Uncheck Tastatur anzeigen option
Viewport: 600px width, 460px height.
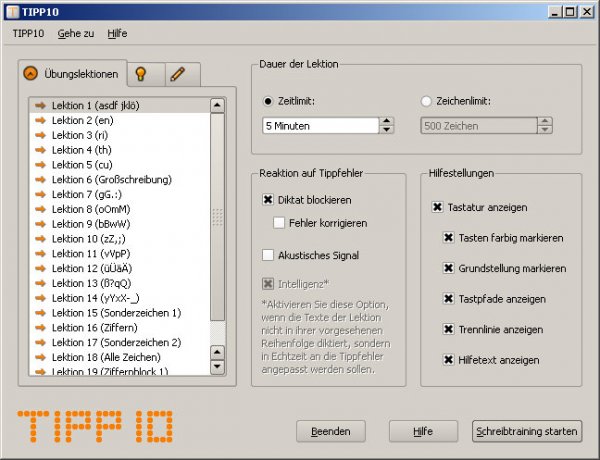pyautogui.click(x=437, y=208)
